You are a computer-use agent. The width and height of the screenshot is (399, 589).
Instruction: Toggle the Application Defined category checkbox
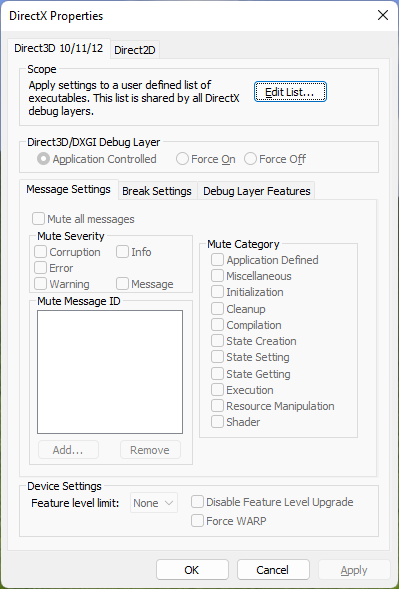[265, 260]
